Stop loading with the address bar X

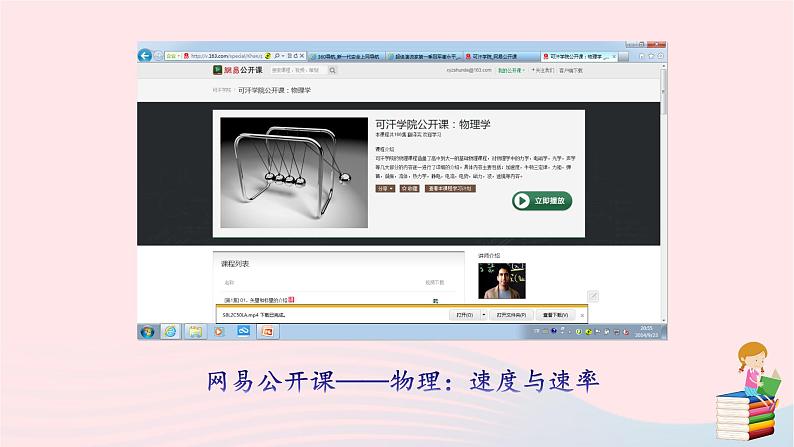302,56
